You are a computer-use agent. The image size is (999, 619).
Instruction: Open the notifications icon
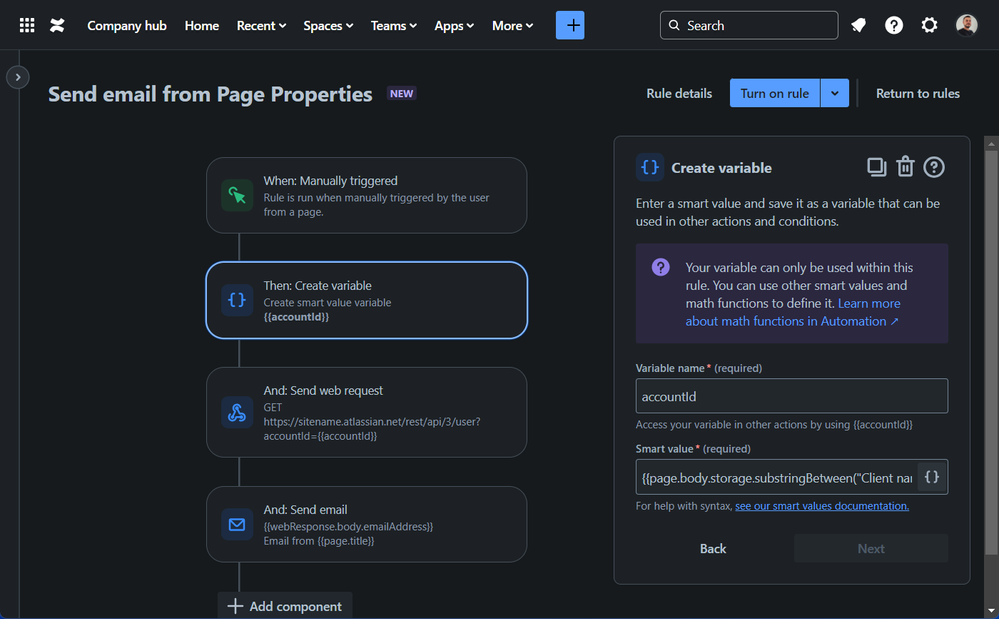858,25
